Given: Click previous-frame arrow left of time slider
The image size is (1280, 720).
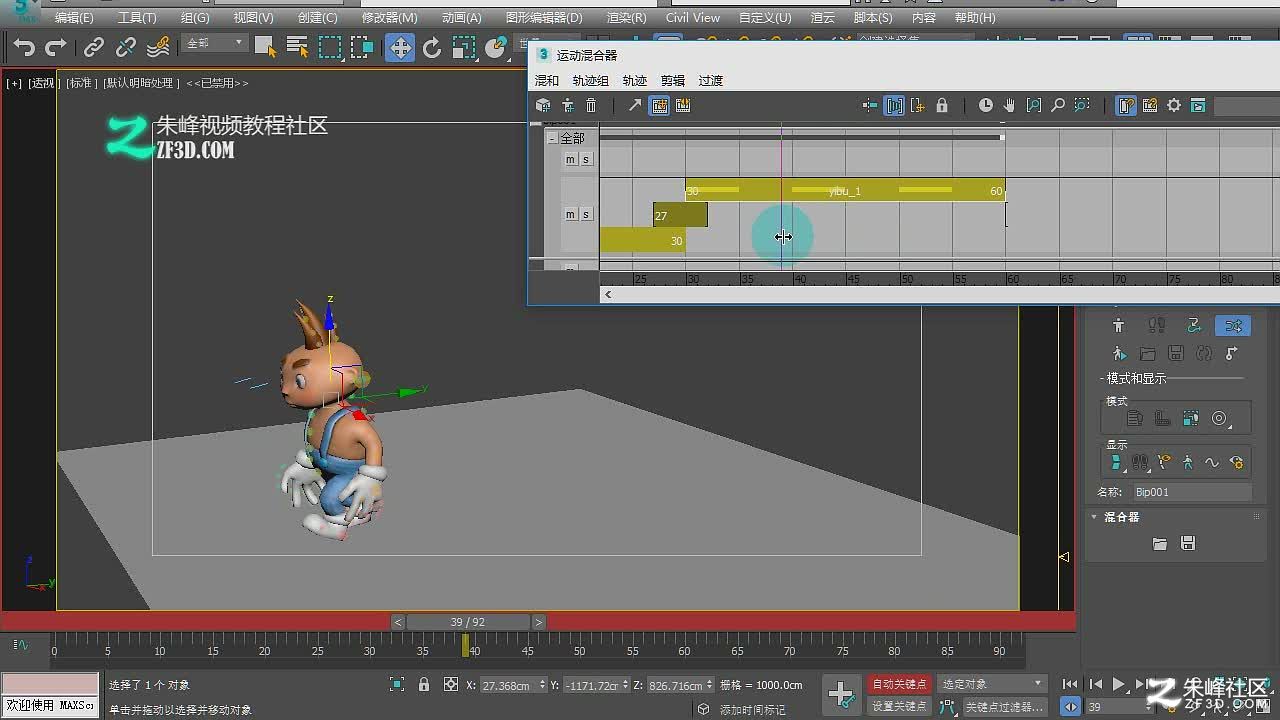Looking at the screenshot, I should 398,622.
